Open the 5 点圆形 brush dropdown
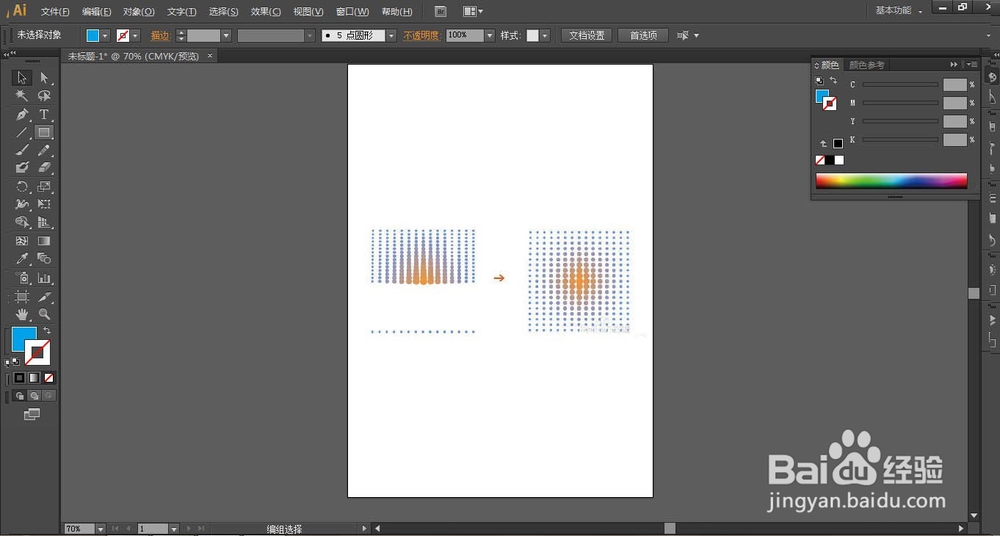 pyautogui.click(x=391, y=36)
